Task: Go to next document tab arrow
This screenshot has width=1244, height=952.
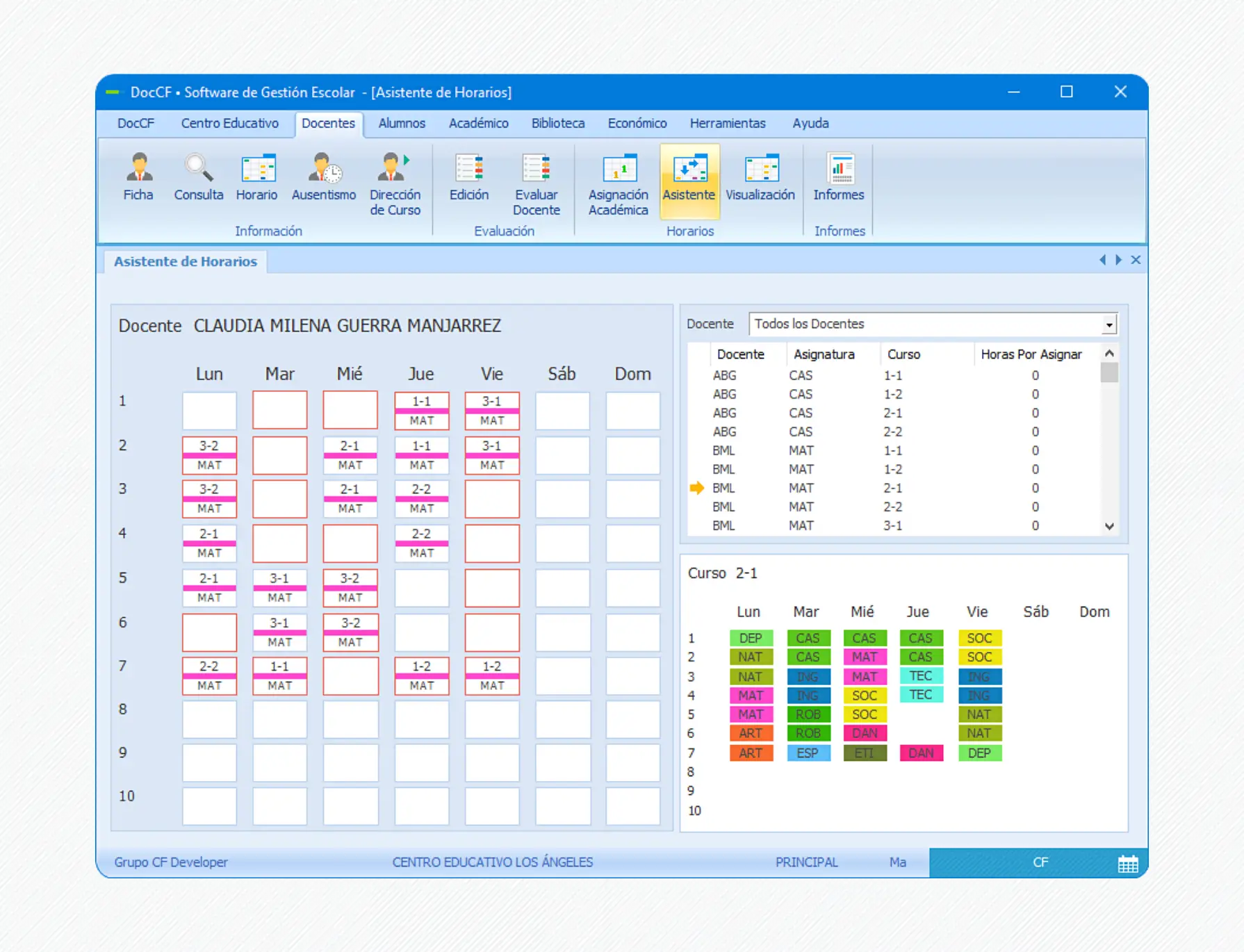Action: [x=1118, y=260]
